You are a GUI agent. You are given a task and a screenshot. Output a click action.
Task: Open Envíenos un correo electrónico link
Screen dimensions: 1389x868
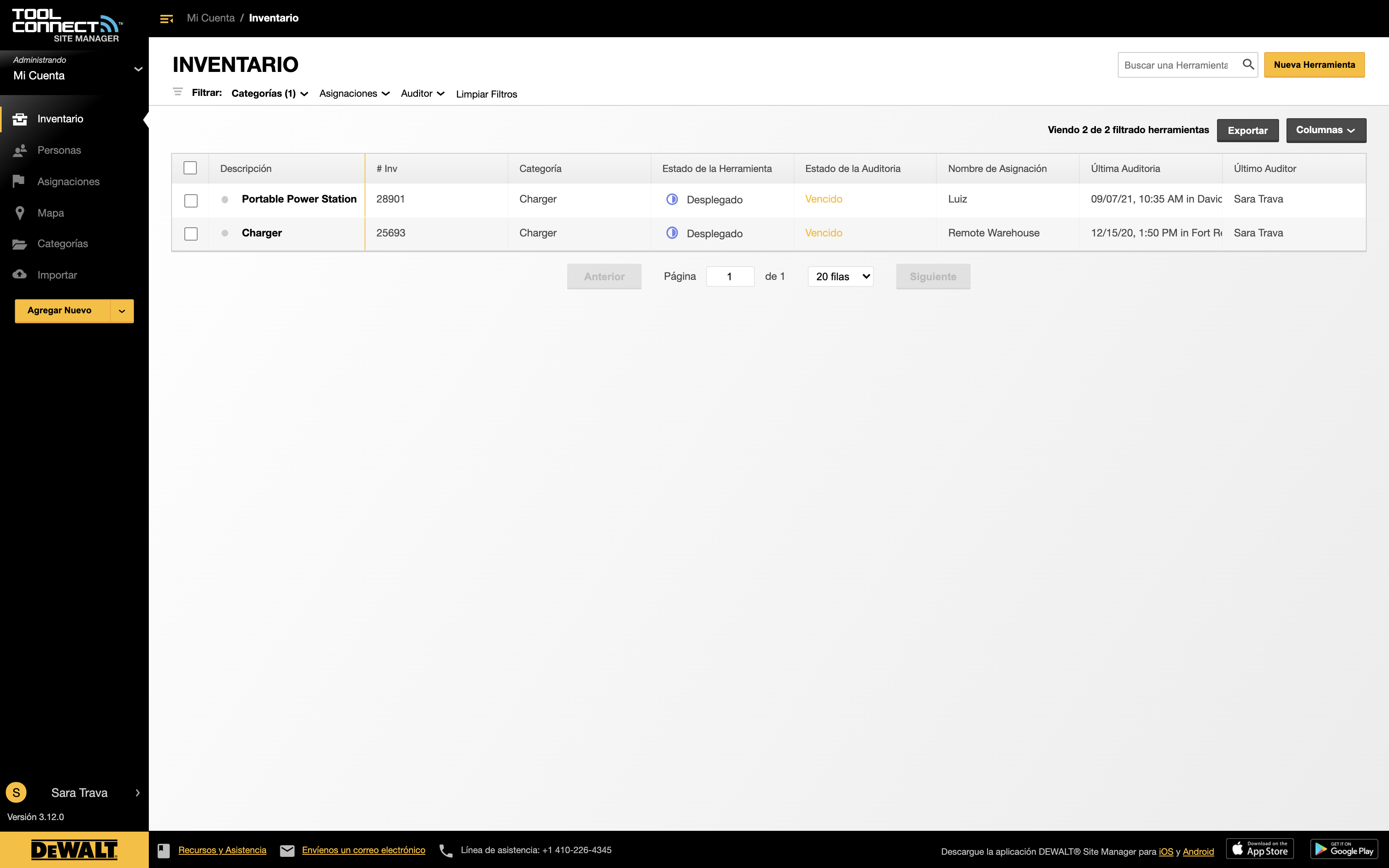[x=363, y=850]
